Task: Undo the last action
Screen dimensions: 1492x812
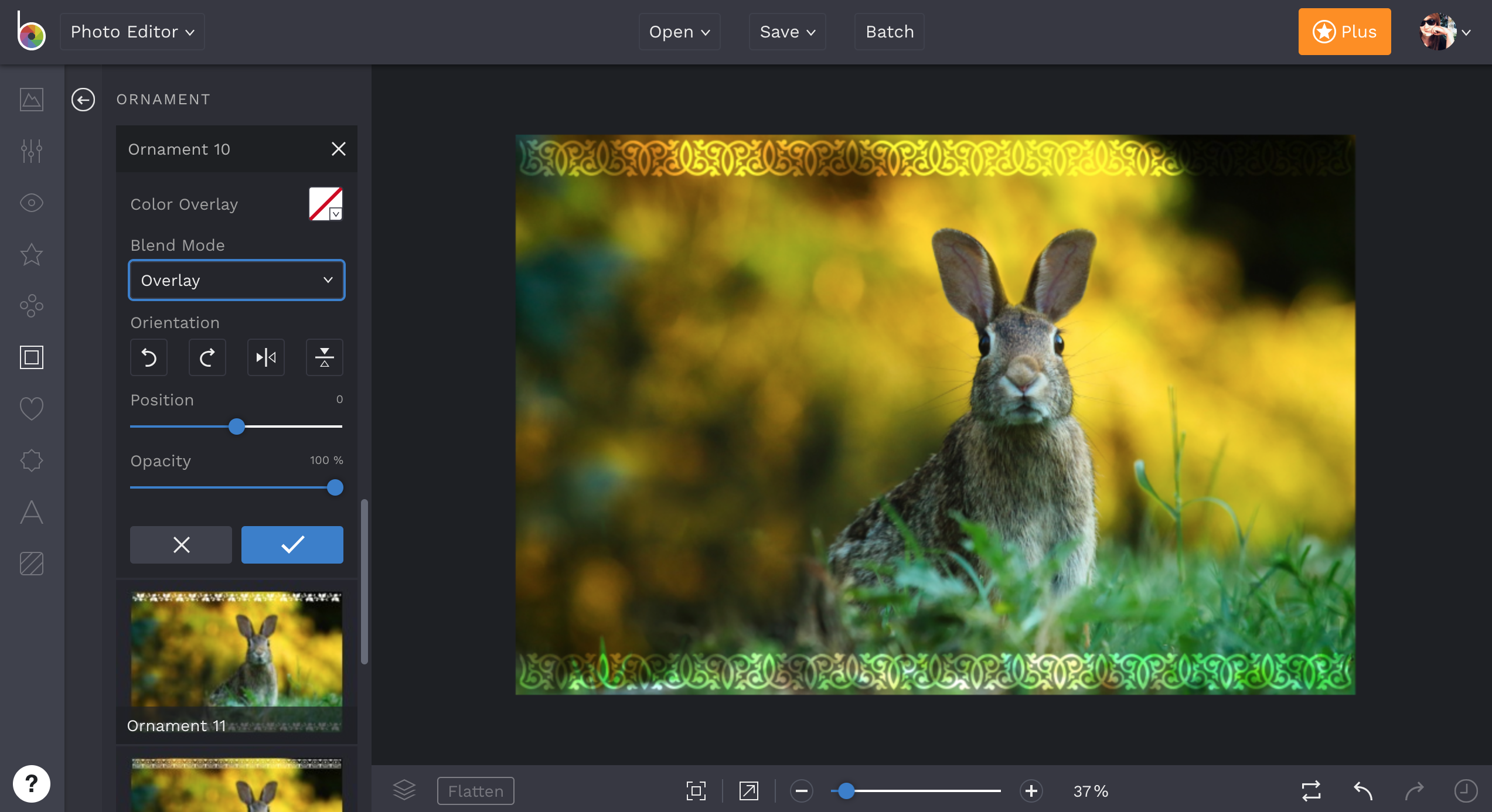Action: 1363,791
